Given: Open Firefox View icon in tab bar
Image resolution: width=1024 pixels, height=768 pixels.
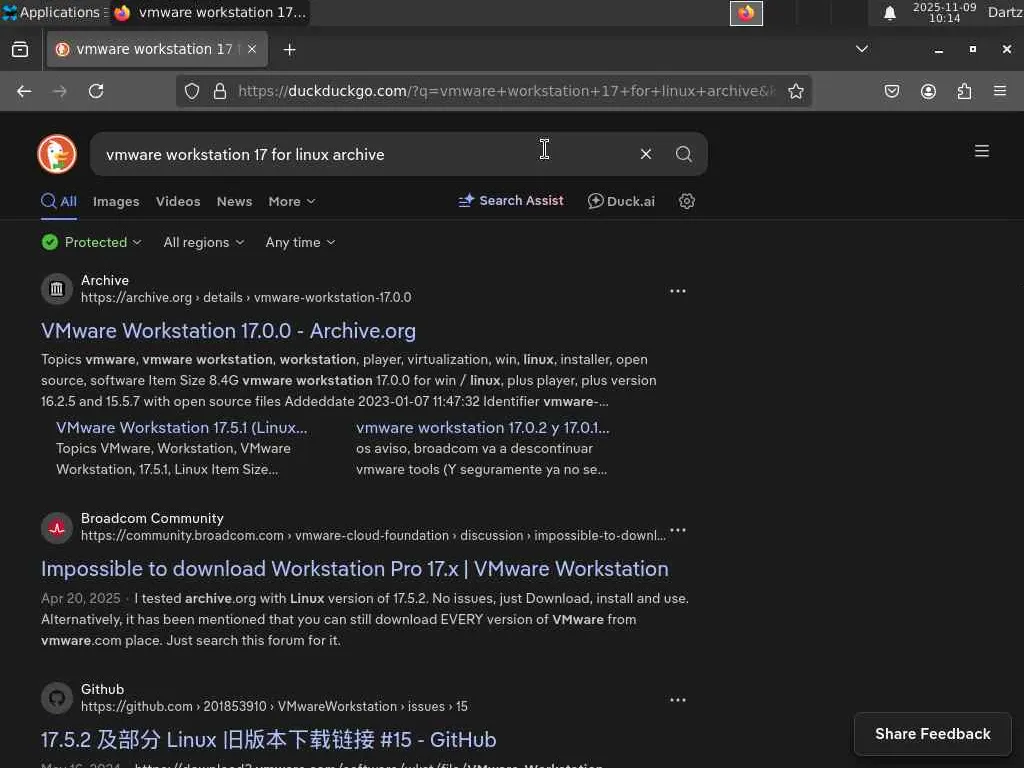Looking at the screenshot, I should [20, 50].
